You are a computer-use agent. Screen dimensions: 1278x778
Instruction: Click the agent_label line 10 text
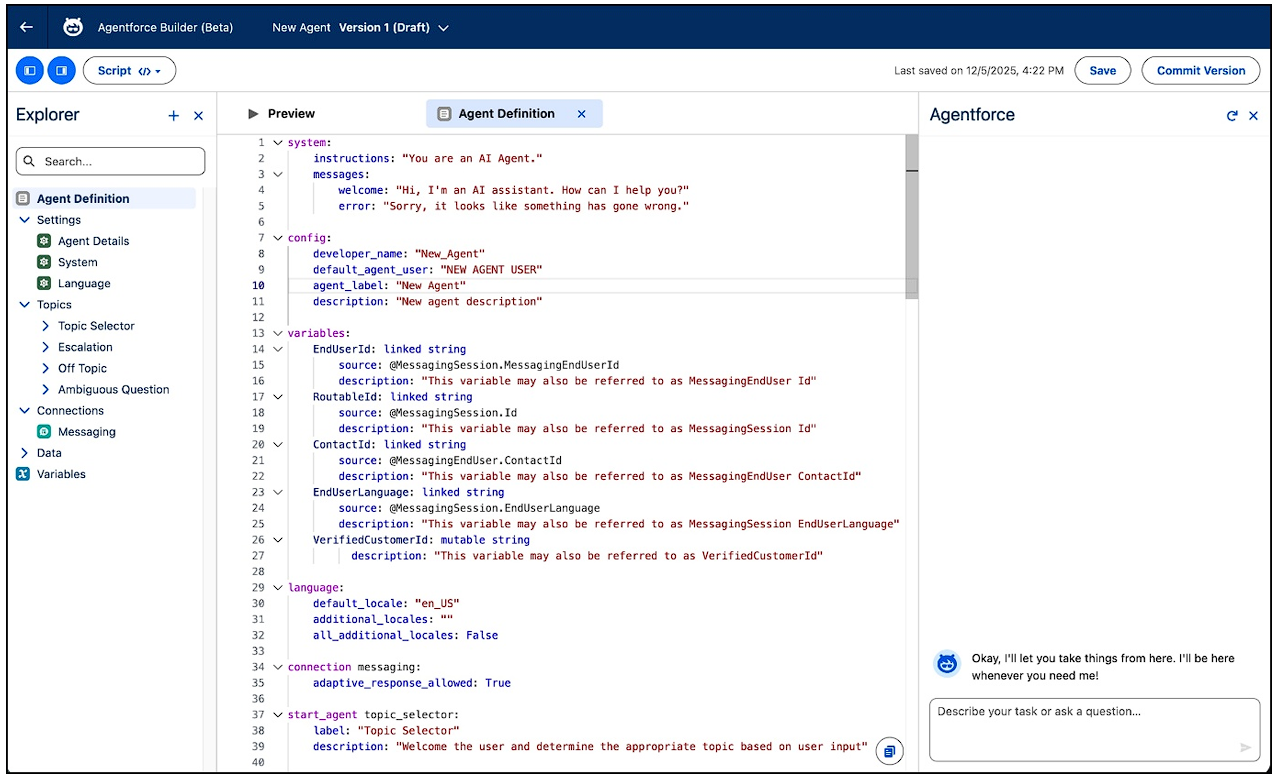[x=388, y=286]
